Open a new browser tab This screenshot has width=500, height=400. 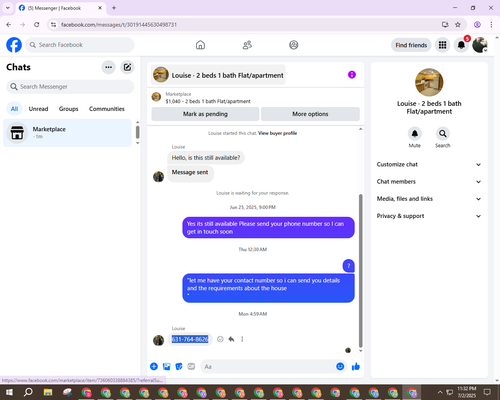114,8
